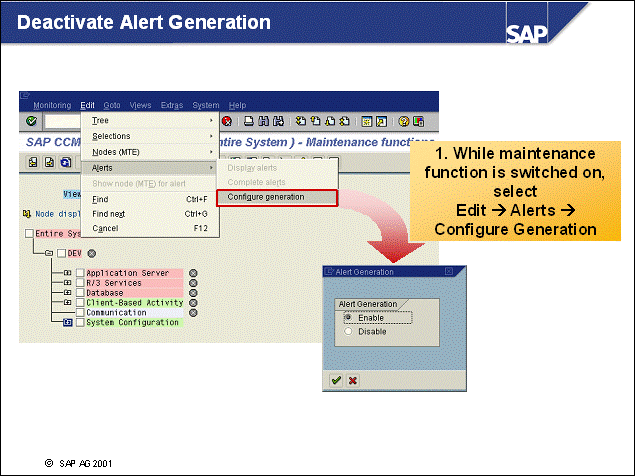
Task: Tick the Entire System checkbox
Action: tap(29, 233)
